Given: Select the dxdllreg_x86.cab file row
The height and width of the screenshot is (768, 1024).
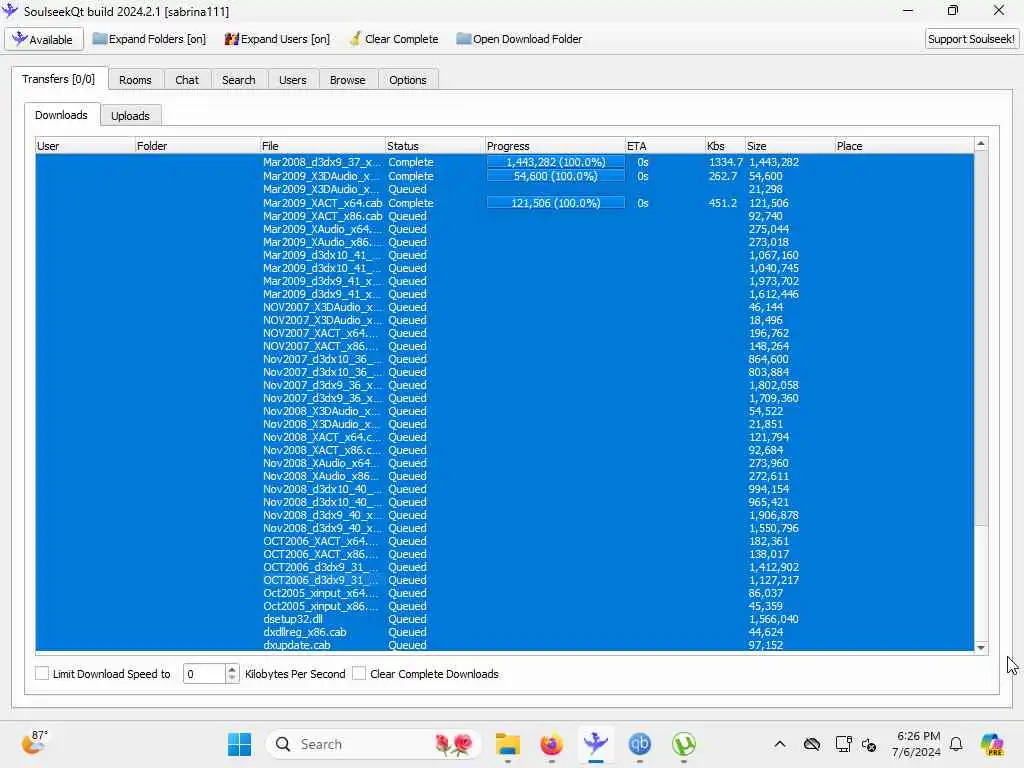Looking at the screenshot, I should [x=504, y=632].
